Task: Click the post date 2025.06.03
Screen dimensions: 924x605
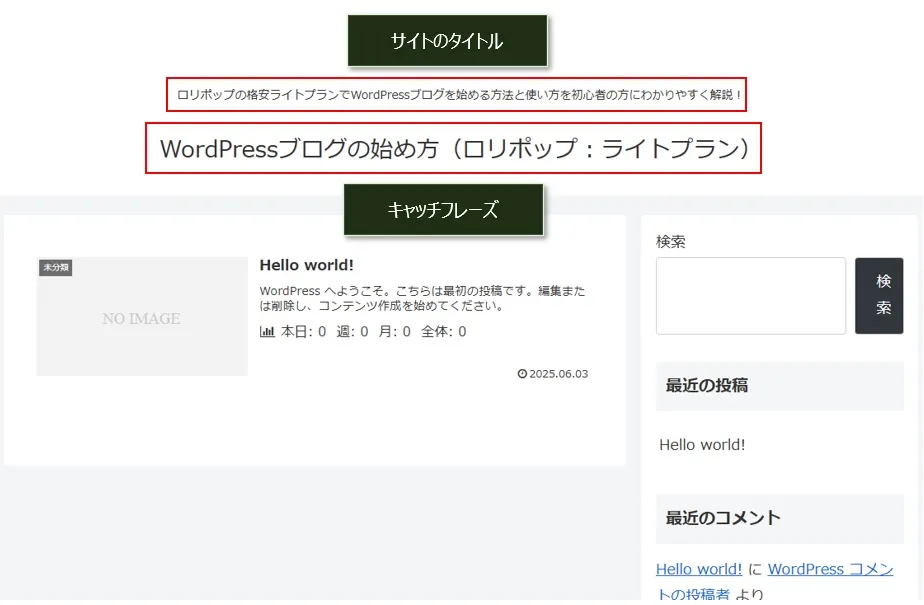Action: [558, 374]
